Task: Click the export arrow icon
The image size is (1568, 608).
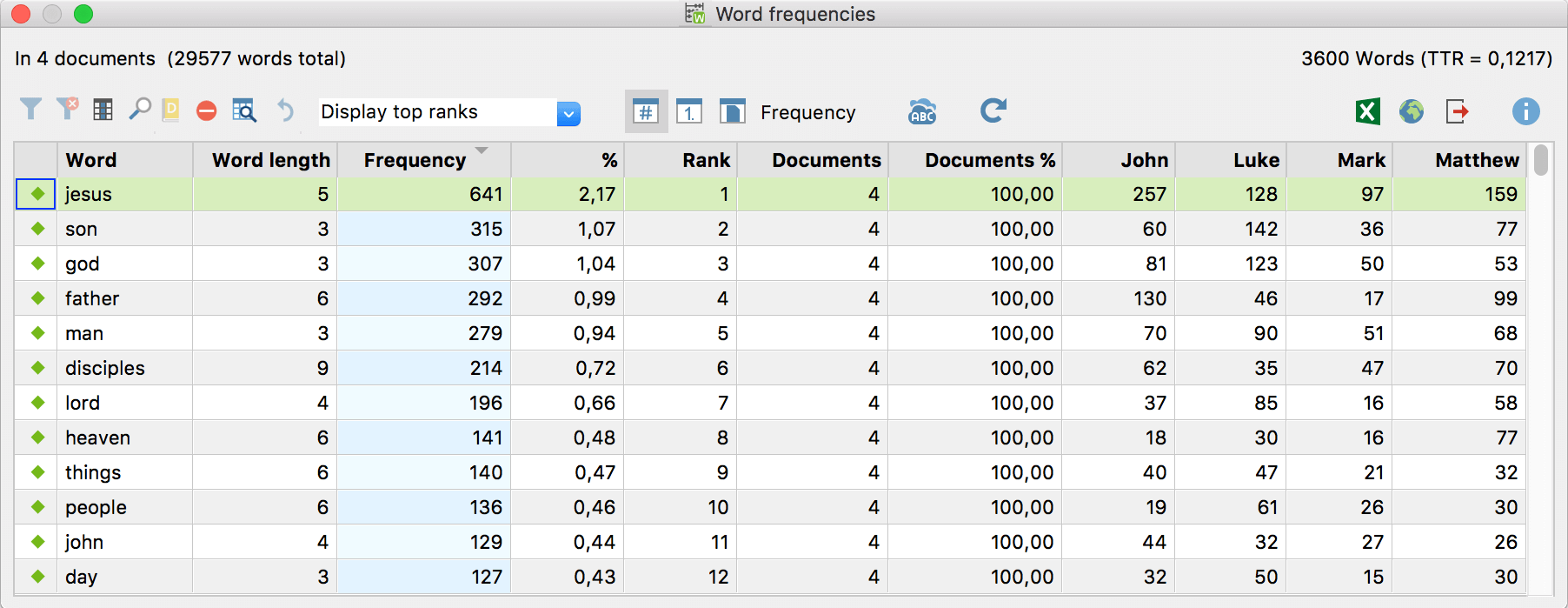Action: click(x=1458, y=111)
